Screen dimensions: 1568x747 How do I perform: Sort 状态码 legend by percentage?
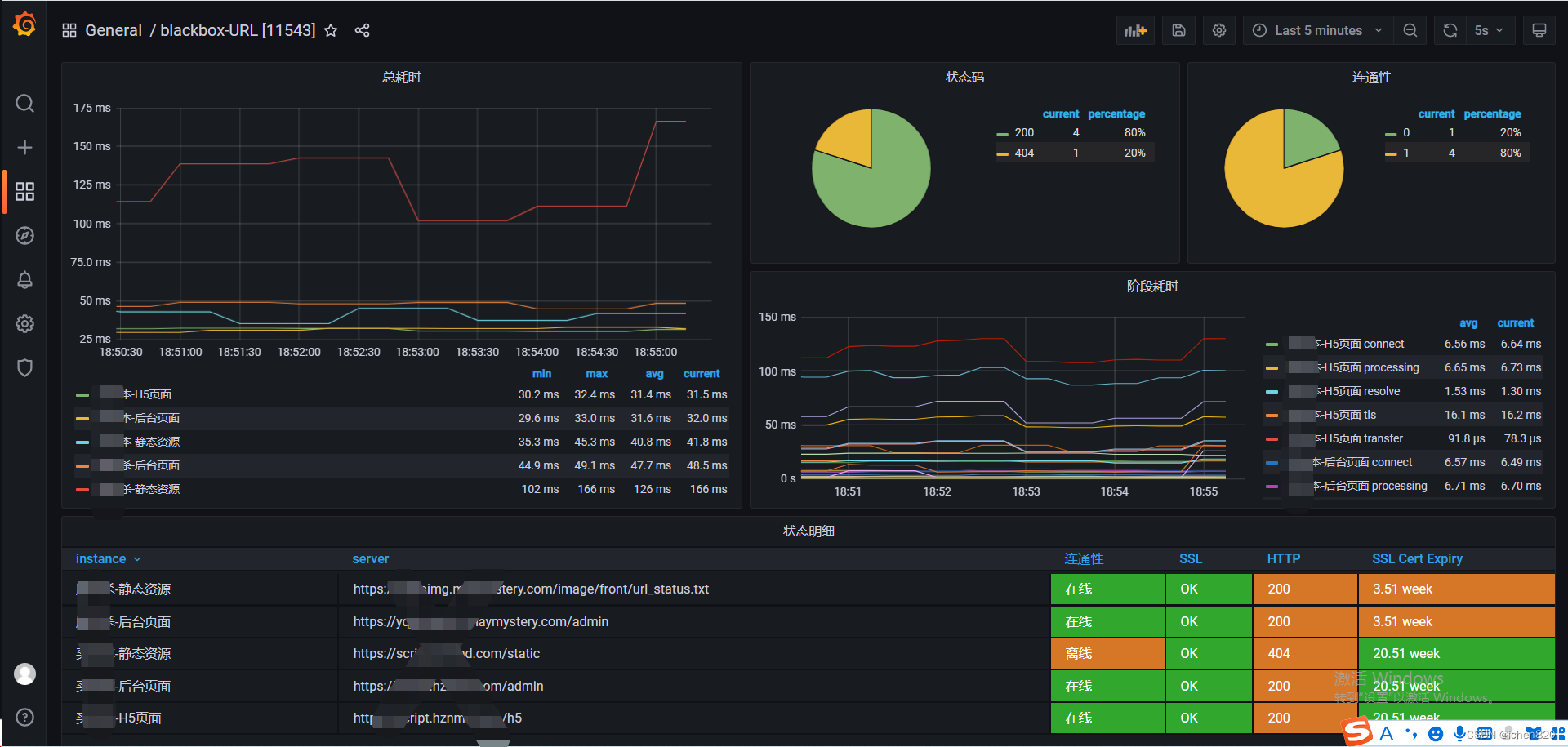click(x=1116, y=114)
